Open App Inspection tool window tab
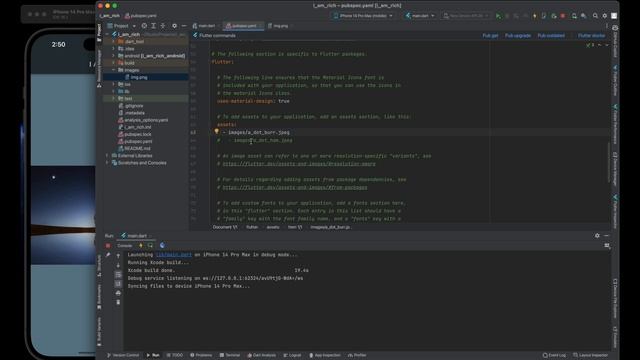Viewport: 640px width, 360px height. point(325,355)
